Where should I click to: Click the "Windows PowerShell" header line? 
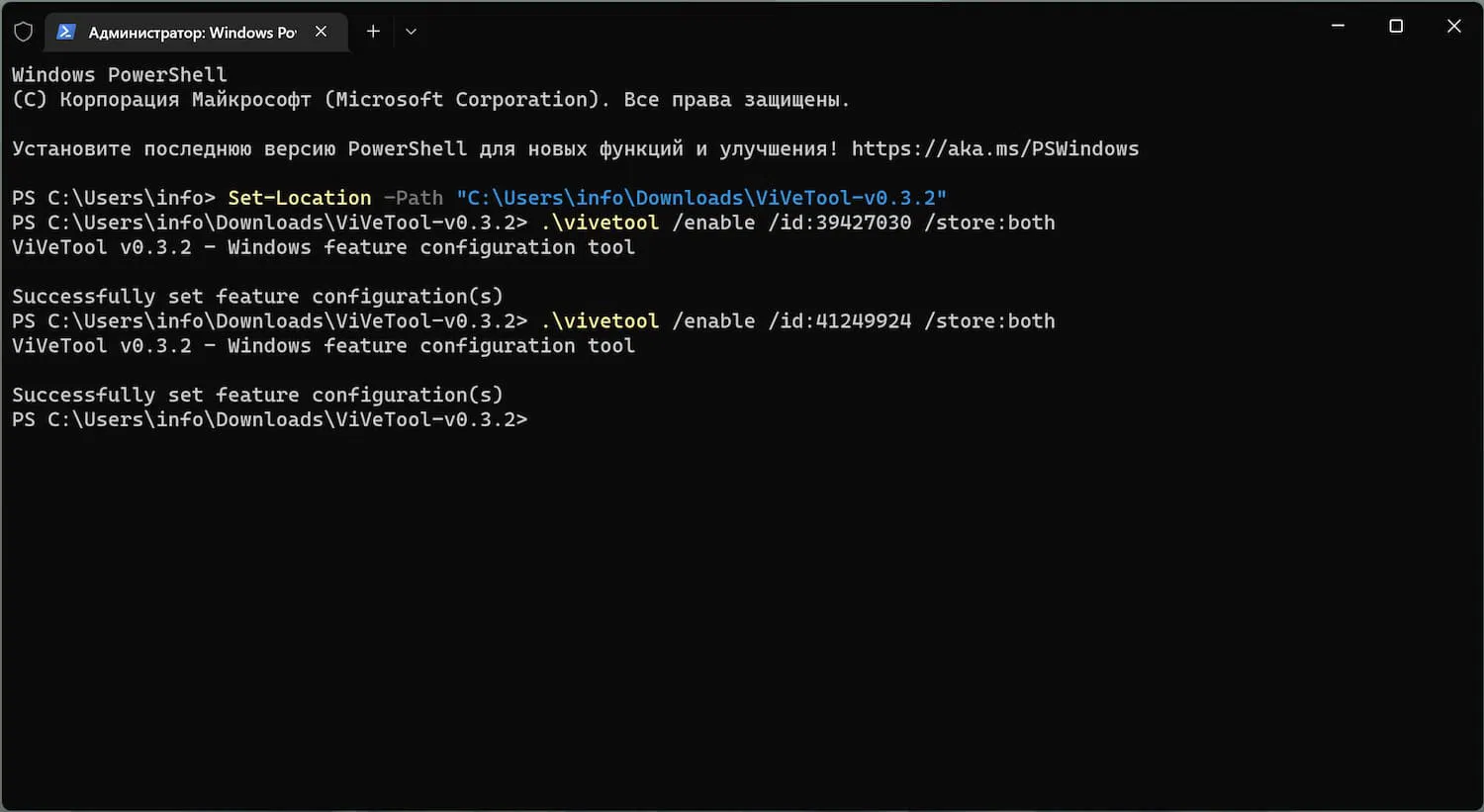click(x=119, y=75)
